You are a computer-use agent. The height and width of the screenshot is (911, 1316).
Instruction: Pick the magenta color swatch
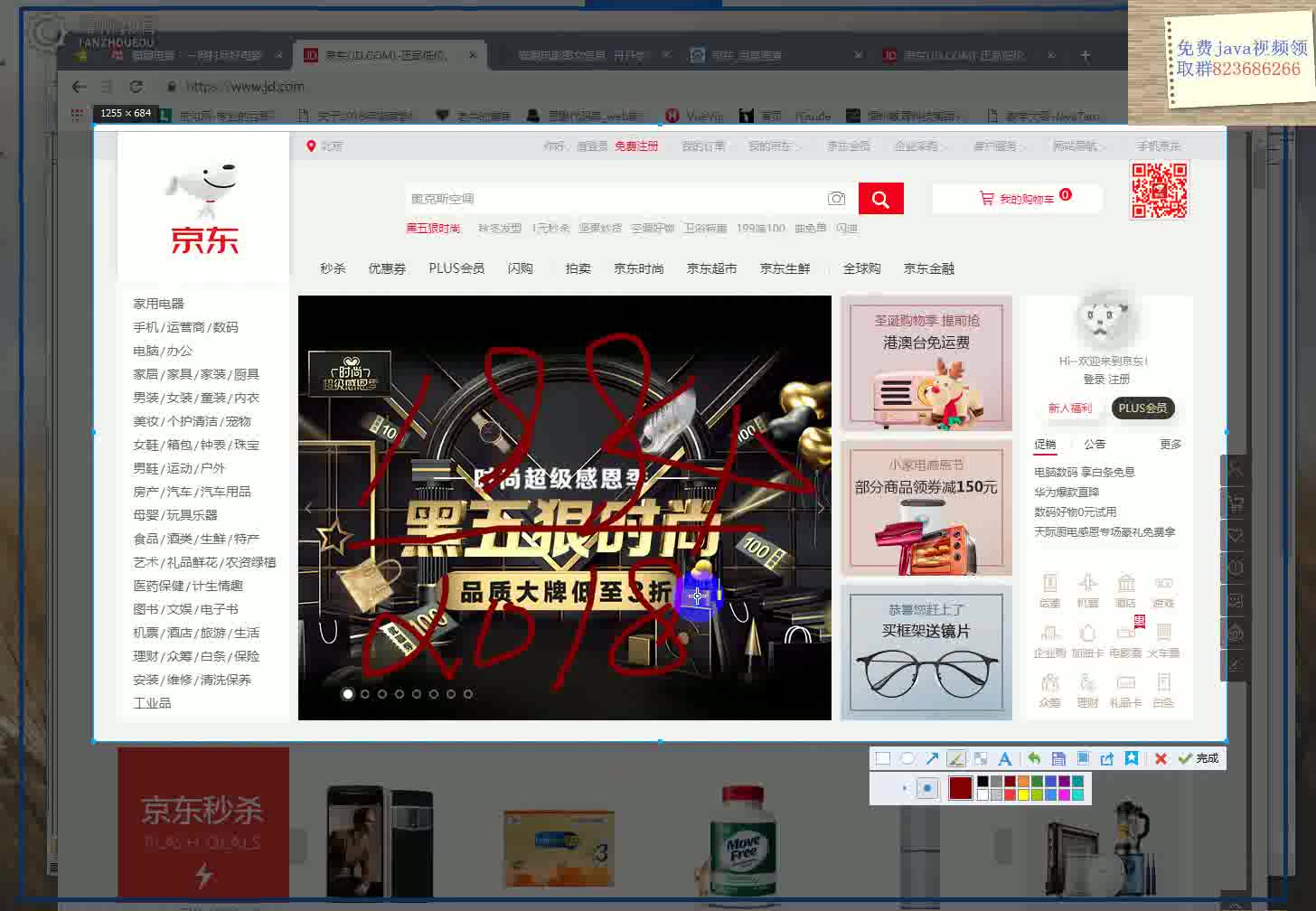[1064, 795]
